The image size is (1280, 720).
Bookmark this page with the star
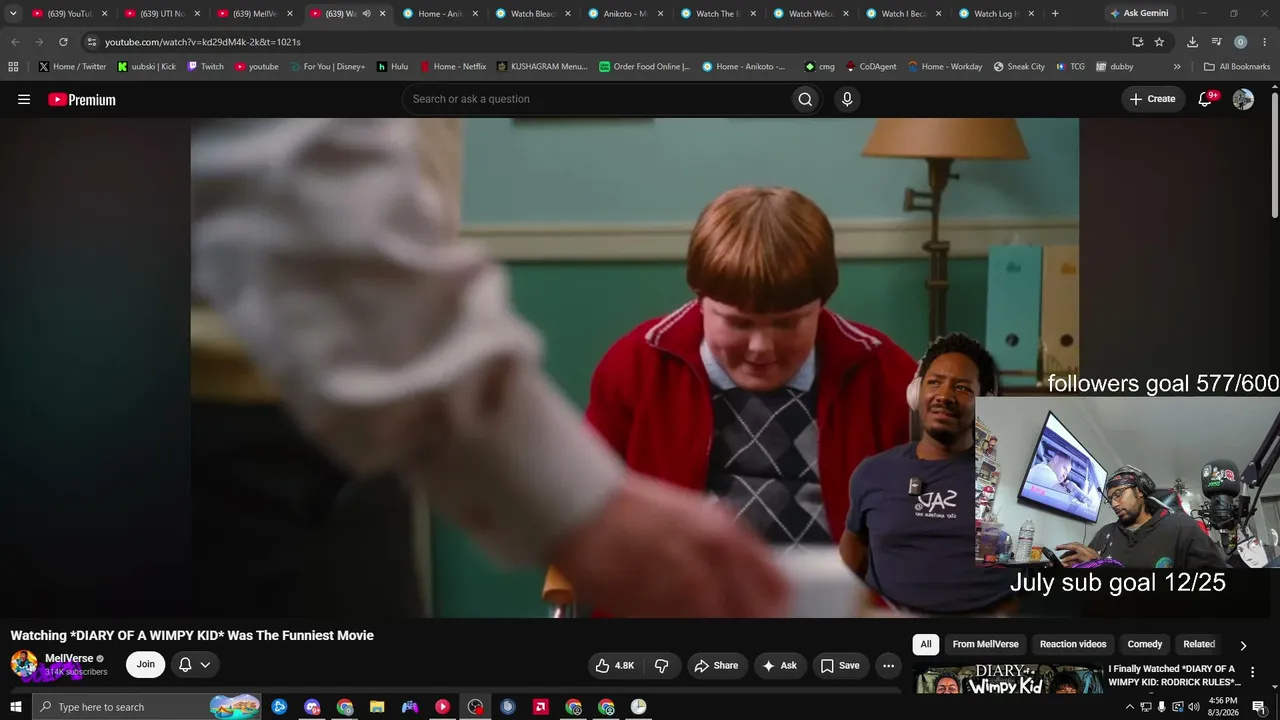point(1159,42)
